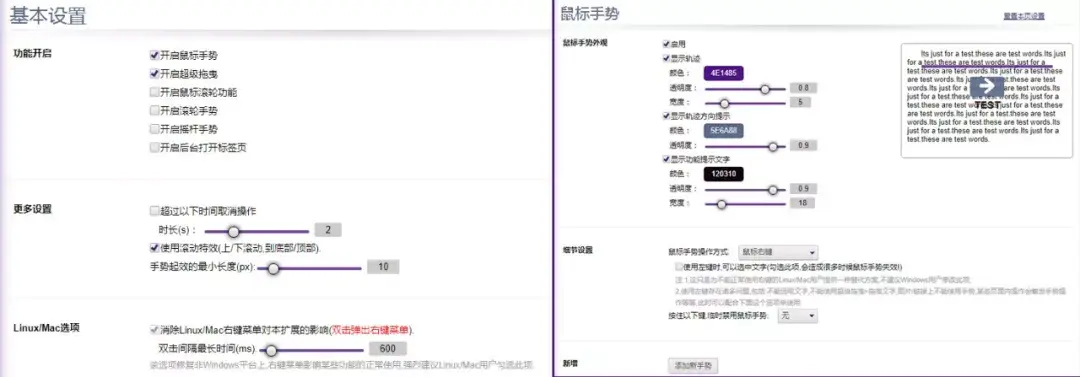Click the 双击间隔最长时间 slider
Screen dimensions: 1080x377
(x=310, y=350)
